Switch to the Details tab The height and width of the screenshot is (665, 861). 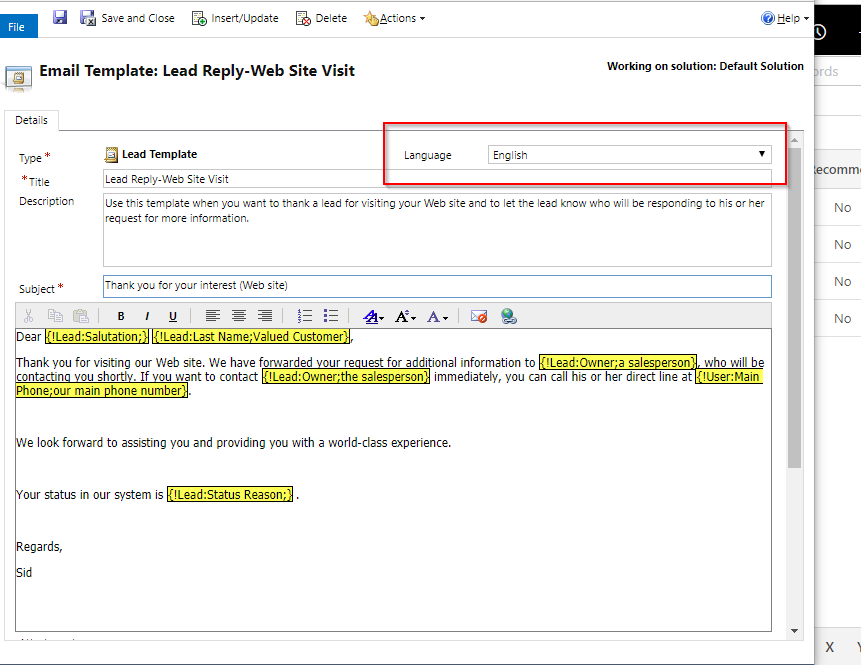[x=32, y=120]
